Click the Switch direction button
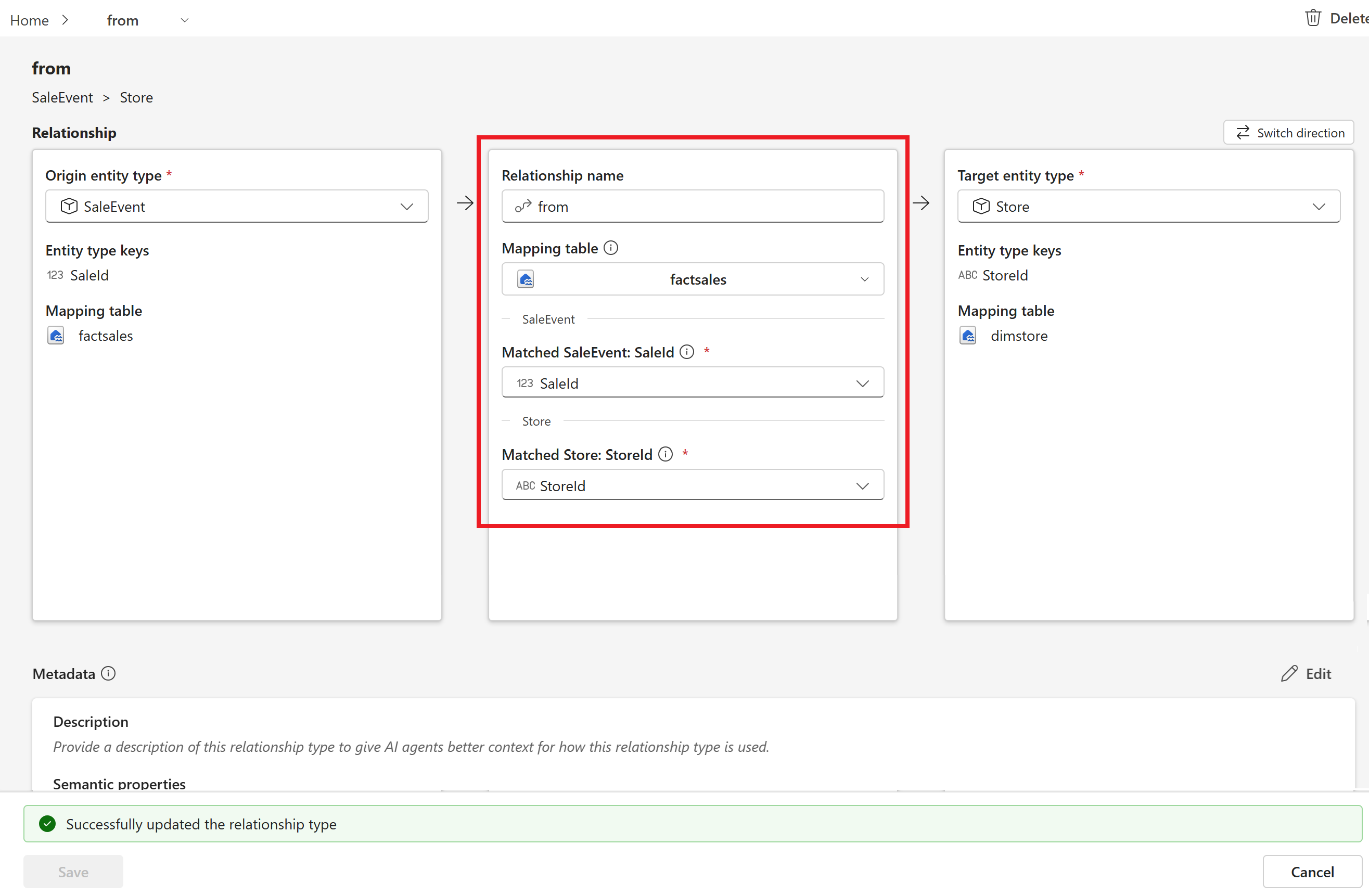Image resolution: width=1369 pixels, height=896 pixels. (1288, 133)
